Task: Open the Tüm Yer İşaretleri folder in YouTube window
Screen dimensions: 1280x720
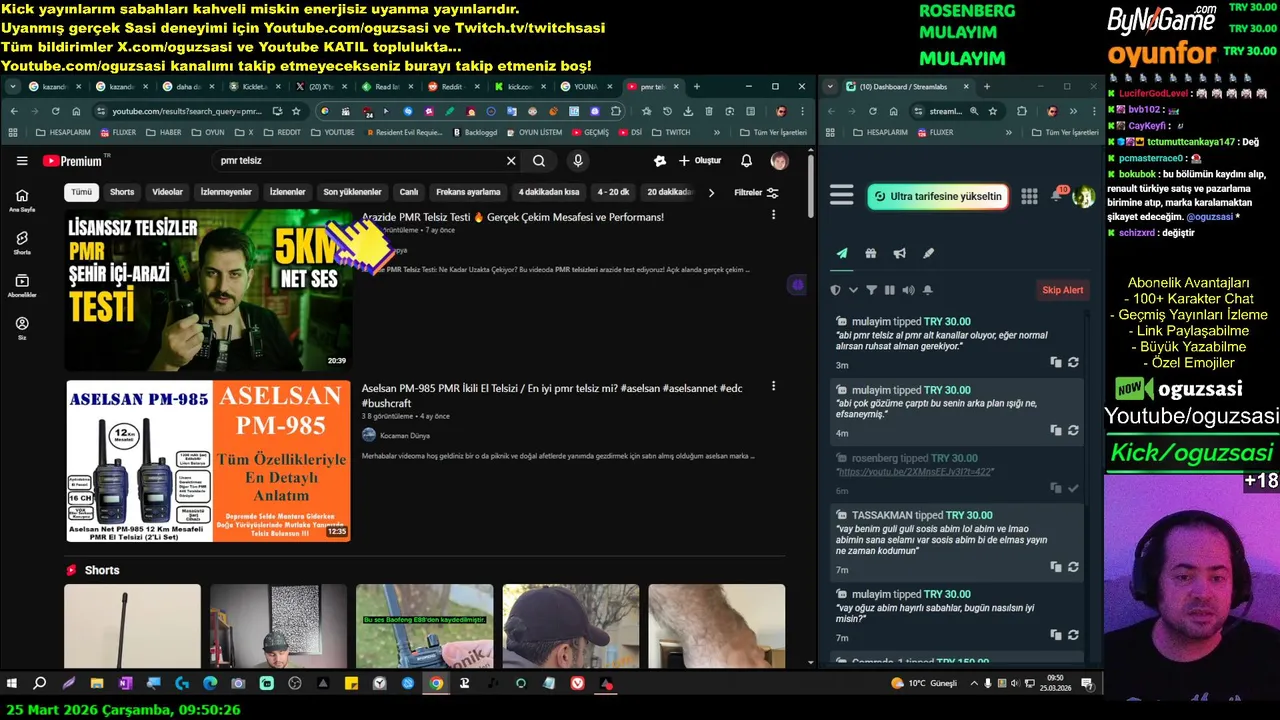Action: pyautogui.click(x=773, y=132)
